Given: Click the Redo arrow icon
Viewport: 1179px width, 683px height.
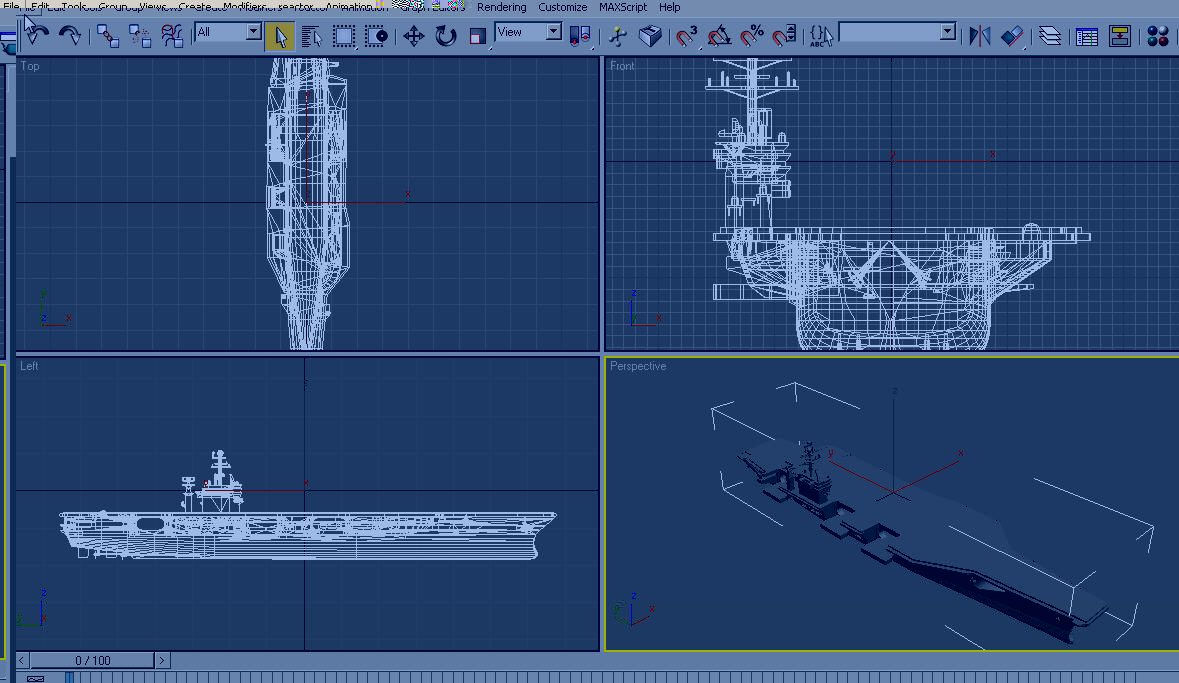Looking at the screenshot, I should pos(70,35).
